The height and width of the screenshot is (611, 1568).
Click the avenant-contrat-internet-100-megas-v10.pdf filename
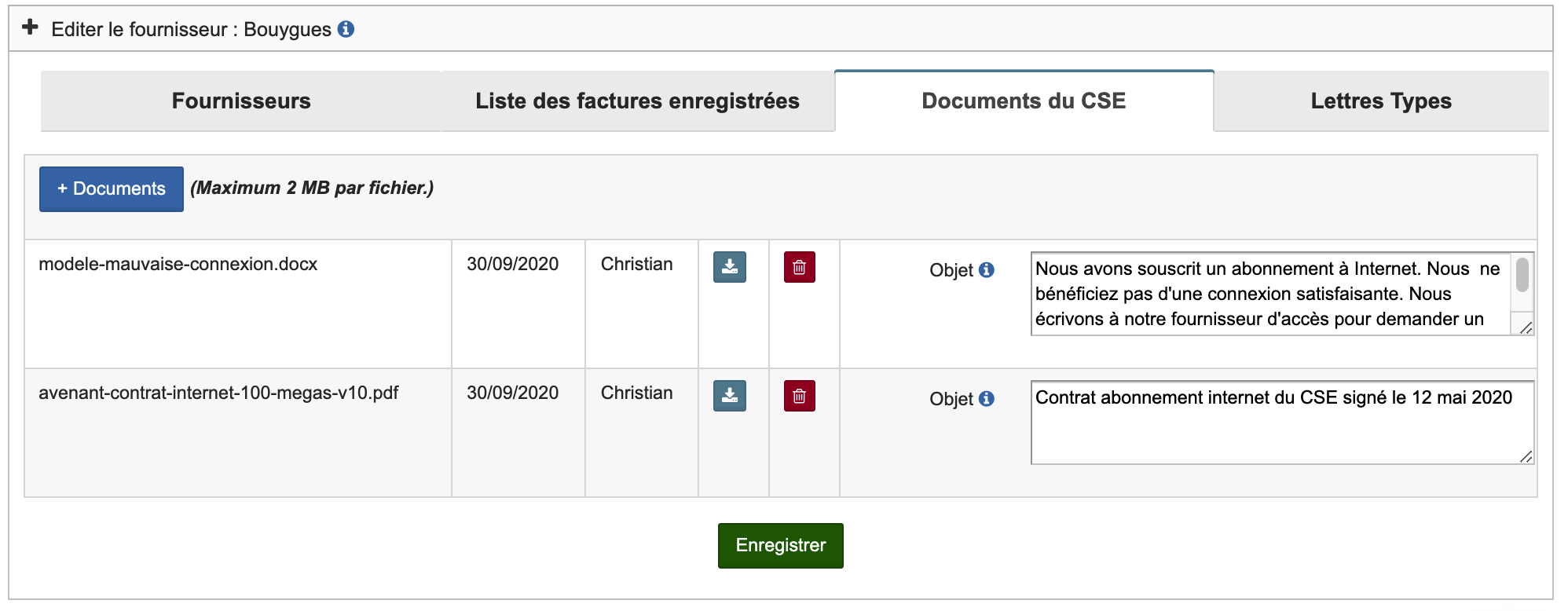pyautogui.click(x=218, y=393)
